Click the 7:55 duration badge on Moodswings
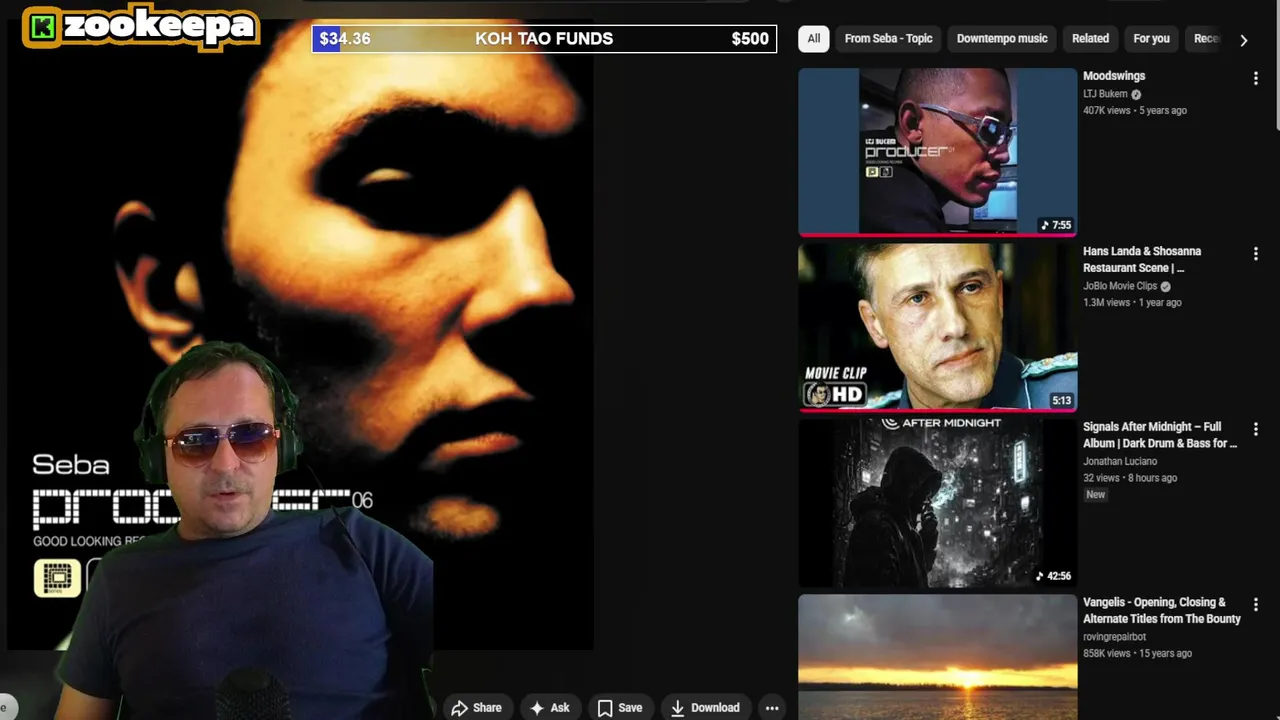This screenshot has height=720, width=1280. (1056, 225)
